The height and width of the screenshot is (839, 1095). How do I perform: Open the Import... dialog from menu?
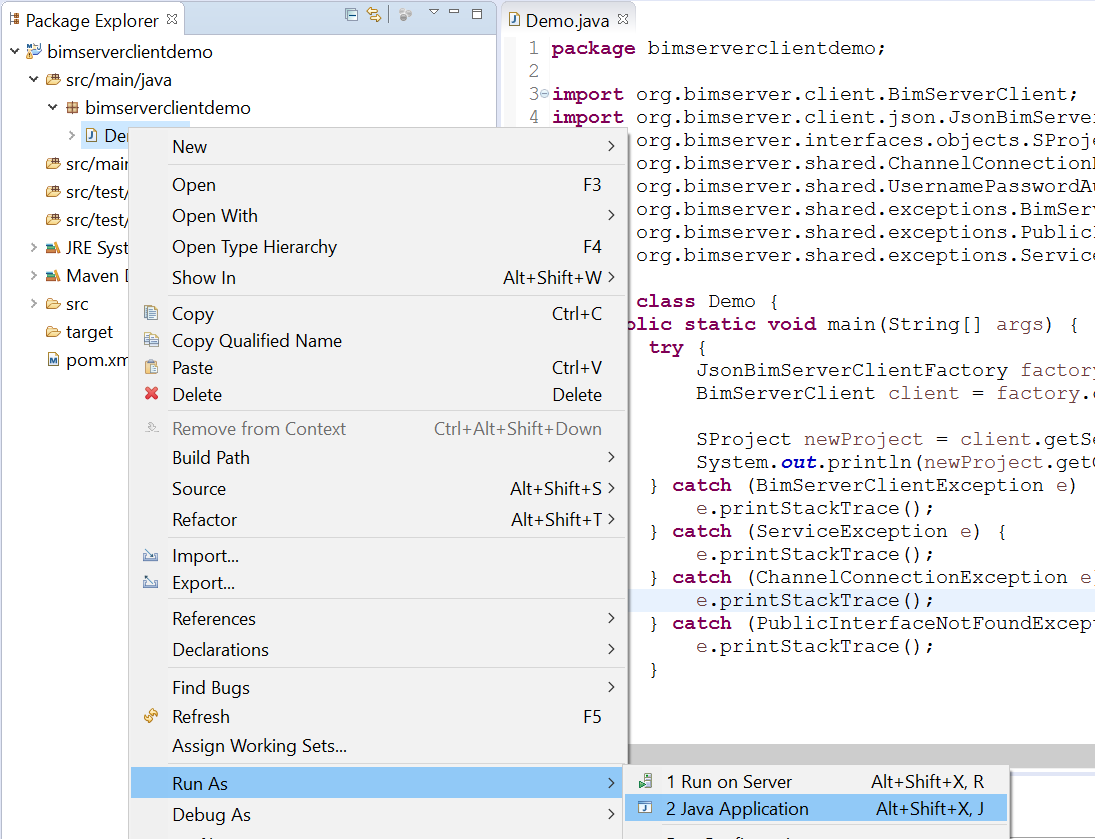coord(205,556)
